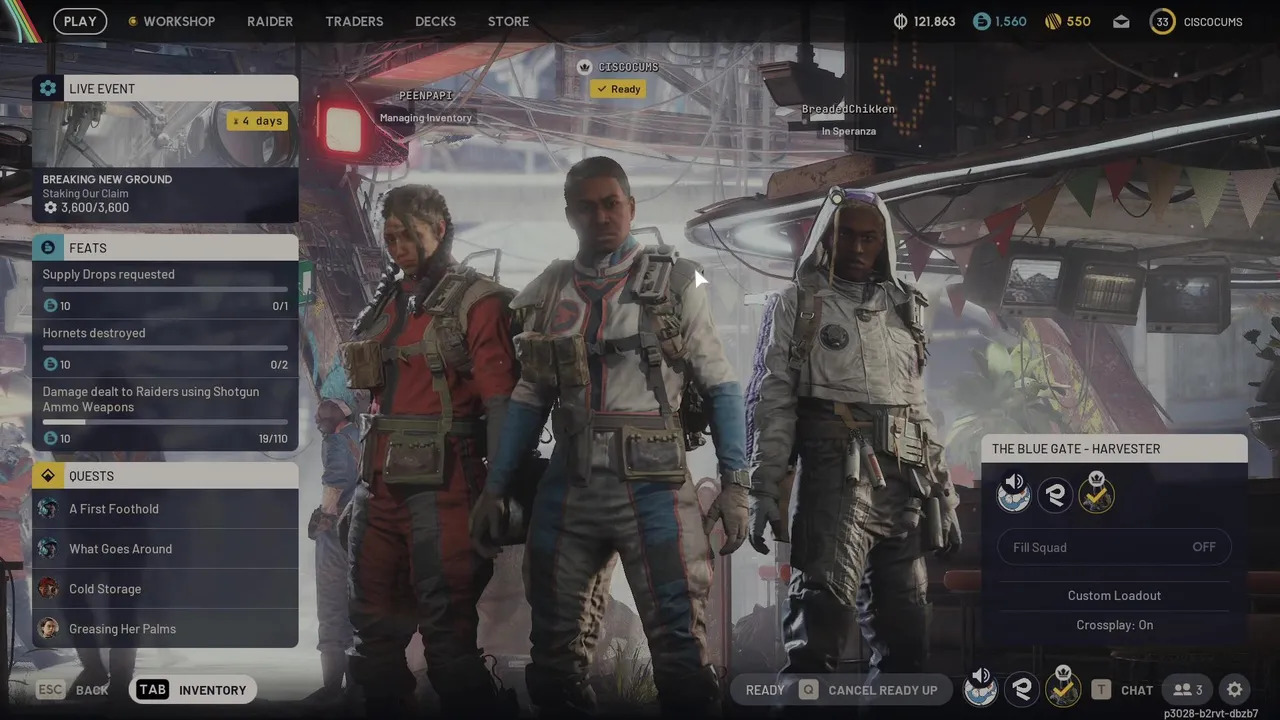The height and width of the screenshot is (720, 1280).
Task: Click yellow checkmark player icon in Blue Gate panel
Action: [x=1096, y=493]
